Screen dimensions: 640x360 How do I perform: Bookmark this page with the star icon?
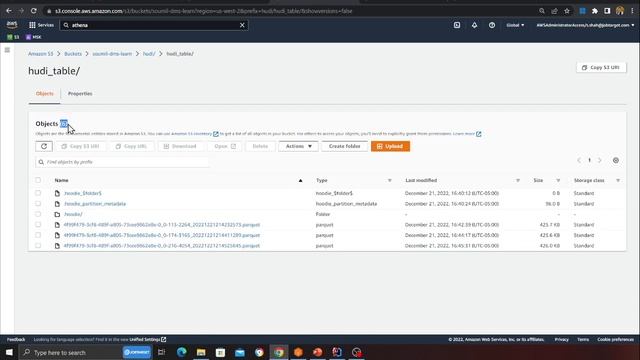tap(567, 11)
